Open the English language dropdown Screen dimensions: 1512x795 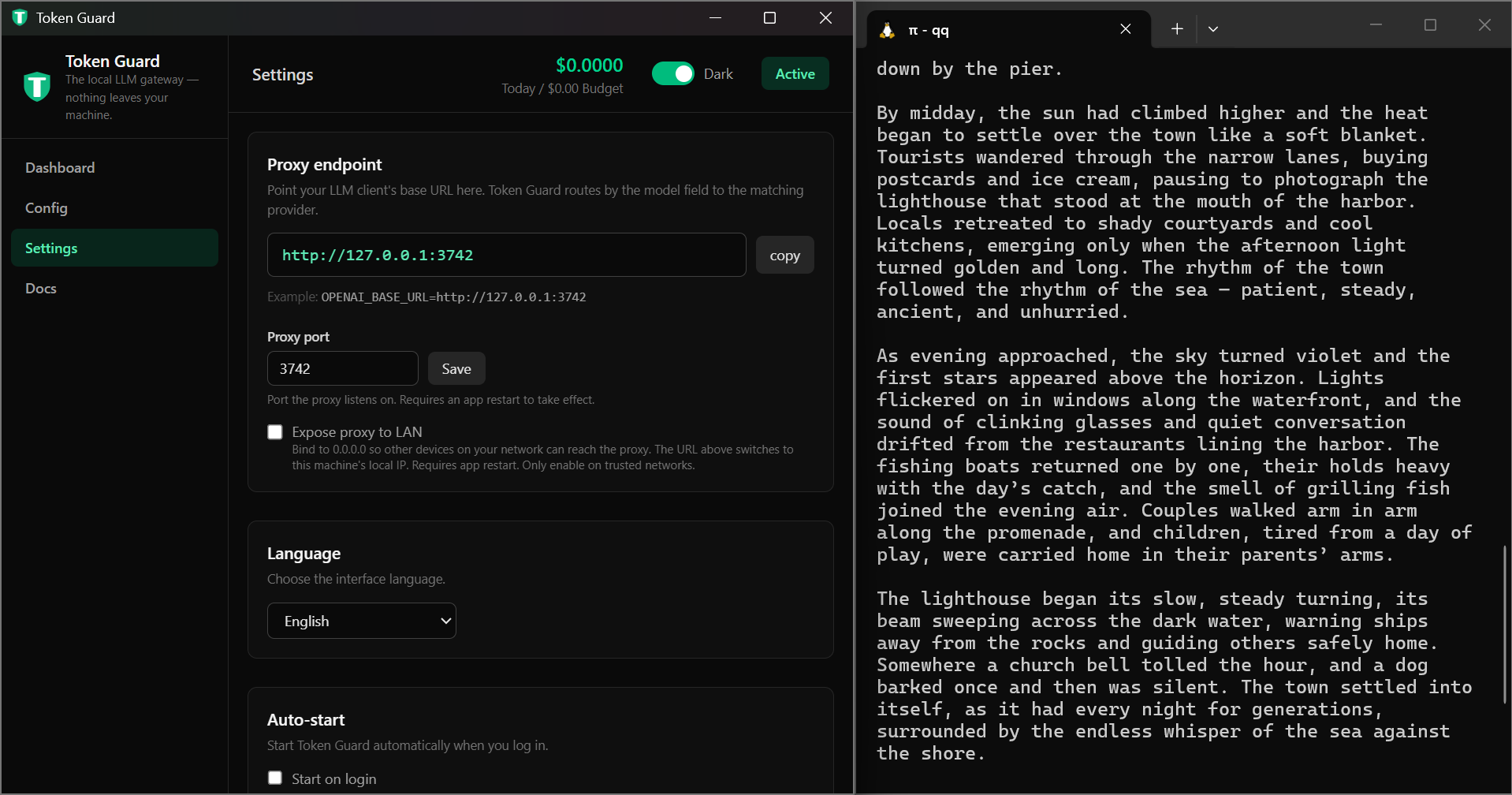(x=362, y=621)
